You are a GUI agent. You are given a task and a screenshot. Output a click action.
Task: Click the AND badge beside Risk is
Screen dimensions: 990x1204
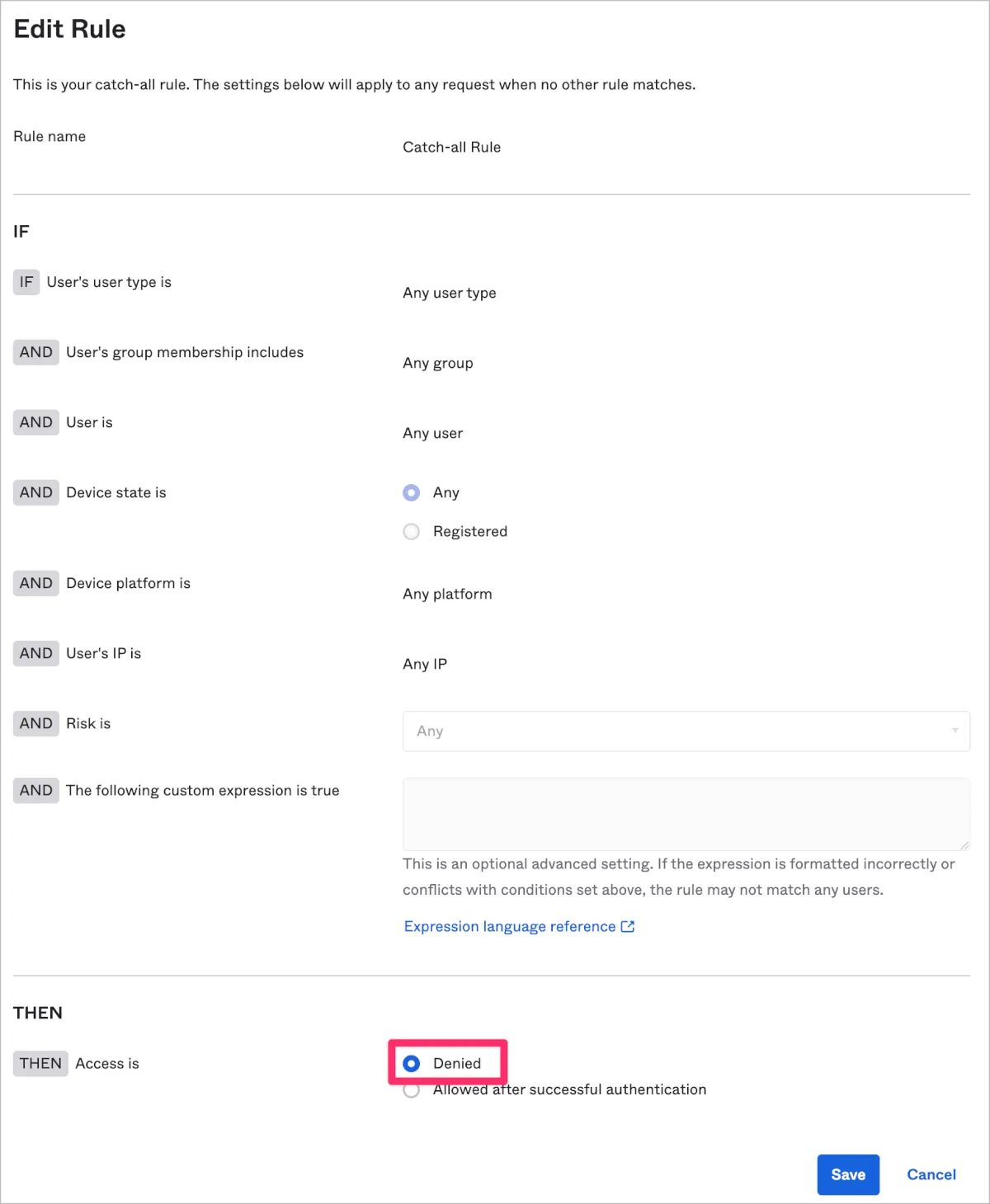36,723
